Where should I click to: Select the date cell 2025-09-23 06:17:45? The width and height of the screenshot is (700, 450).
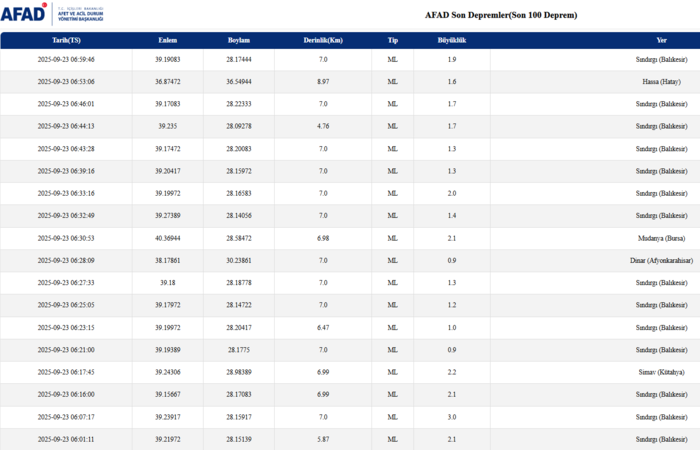(66, 372)
